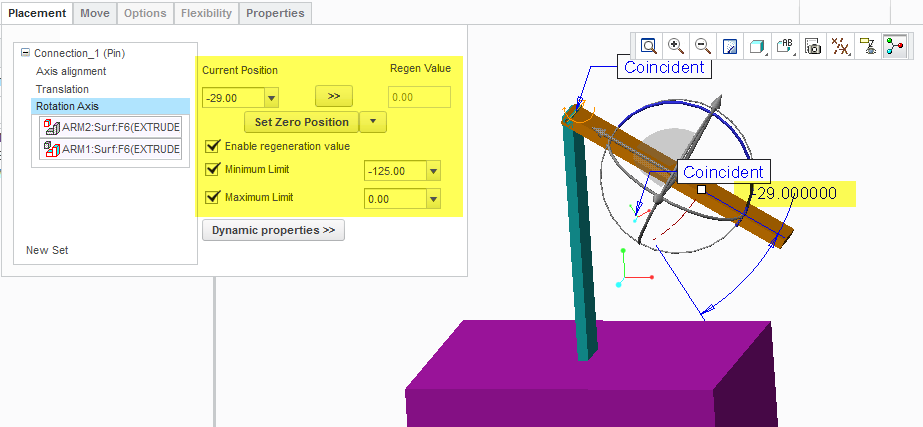Click the View Manager camera icon
923x427 pixels.
814,46
